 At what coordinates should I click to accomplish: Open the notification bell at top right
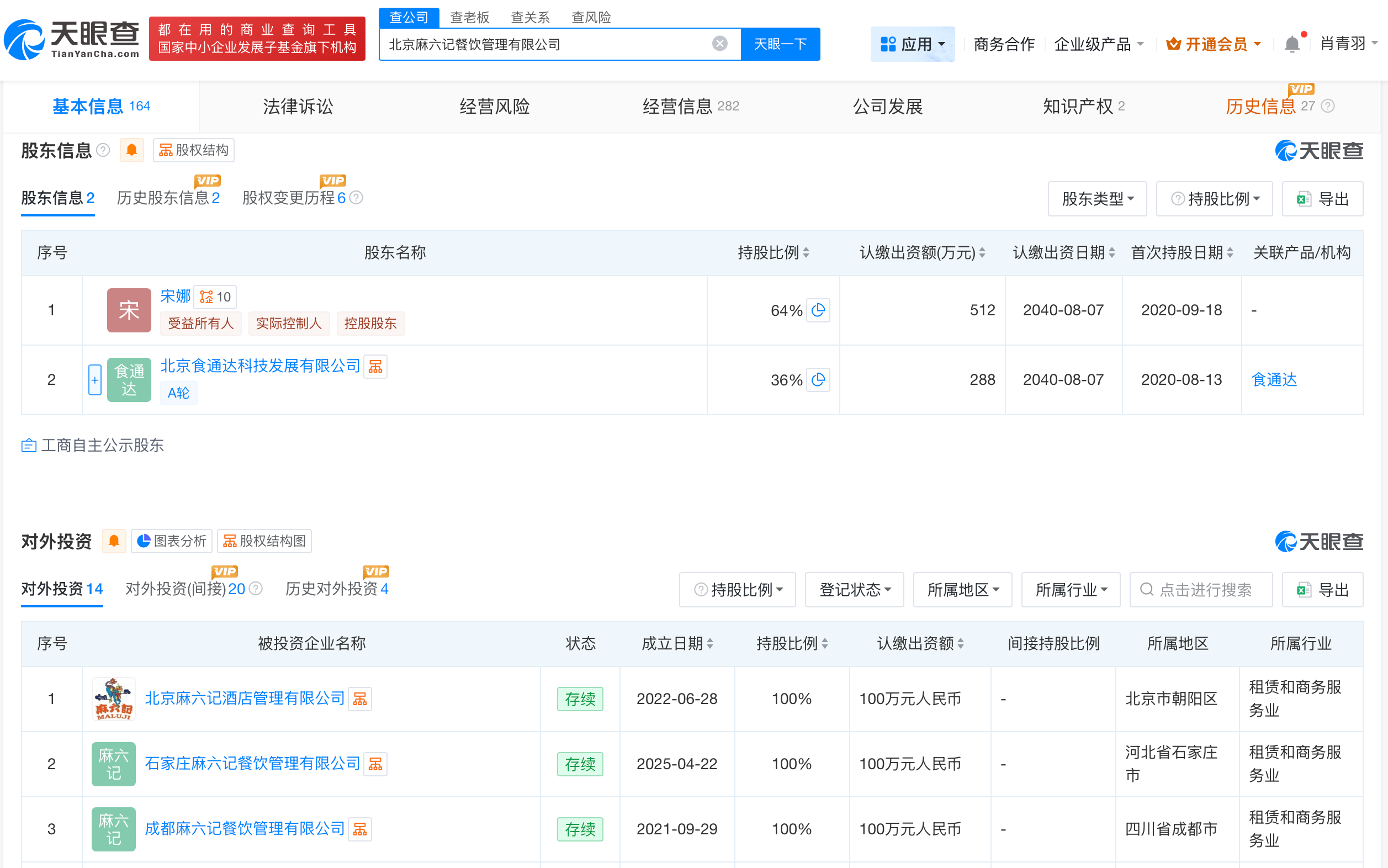tap(1291, 44)
